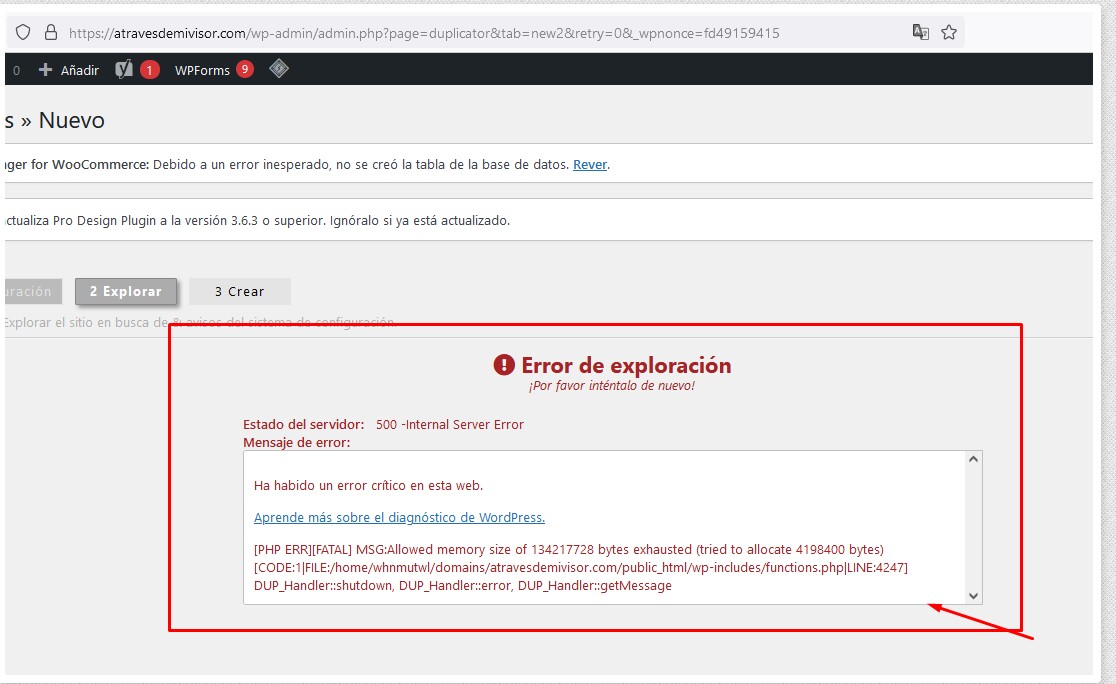Viewport: 1116px width, 684px height.
Task: Click the scroll-up arrow on error message box
Action: pos(971,459)
